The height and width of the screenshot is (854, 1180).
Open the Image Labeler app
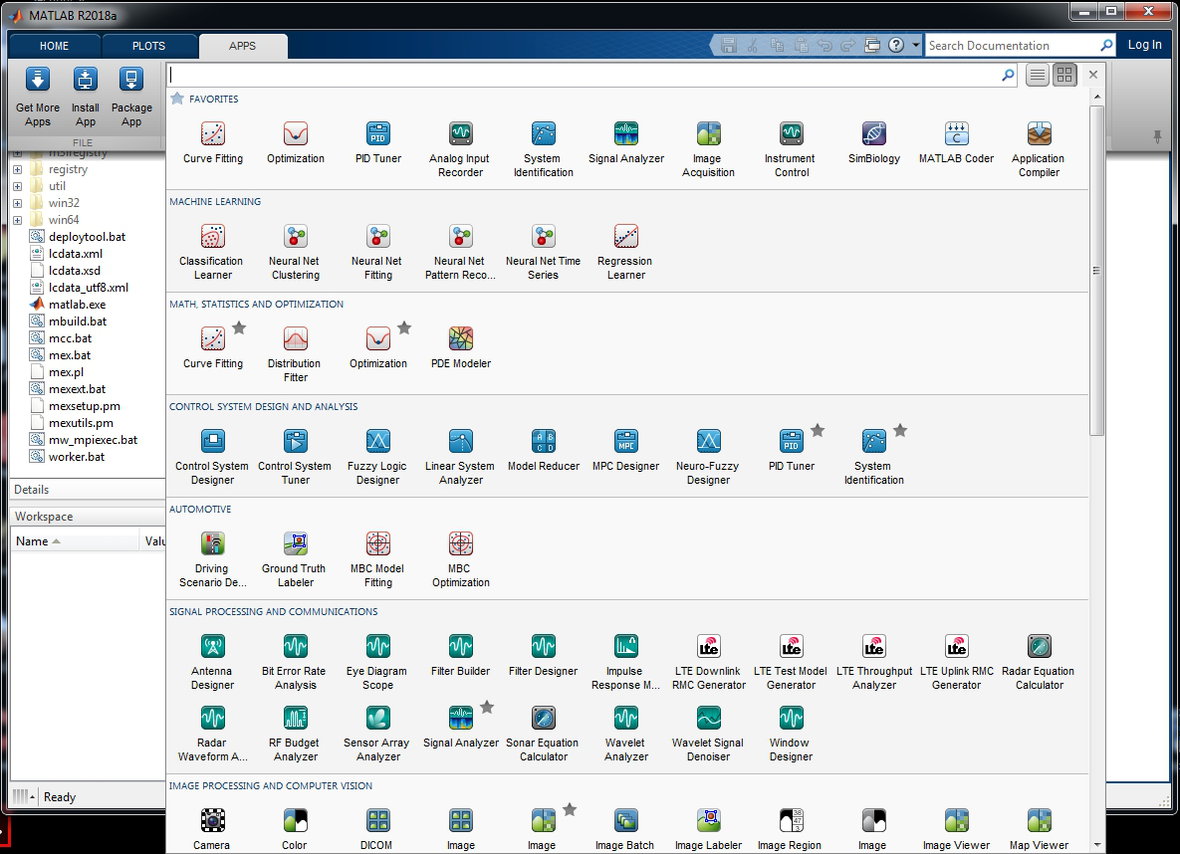pyautogui.click(x=708, y=828)
